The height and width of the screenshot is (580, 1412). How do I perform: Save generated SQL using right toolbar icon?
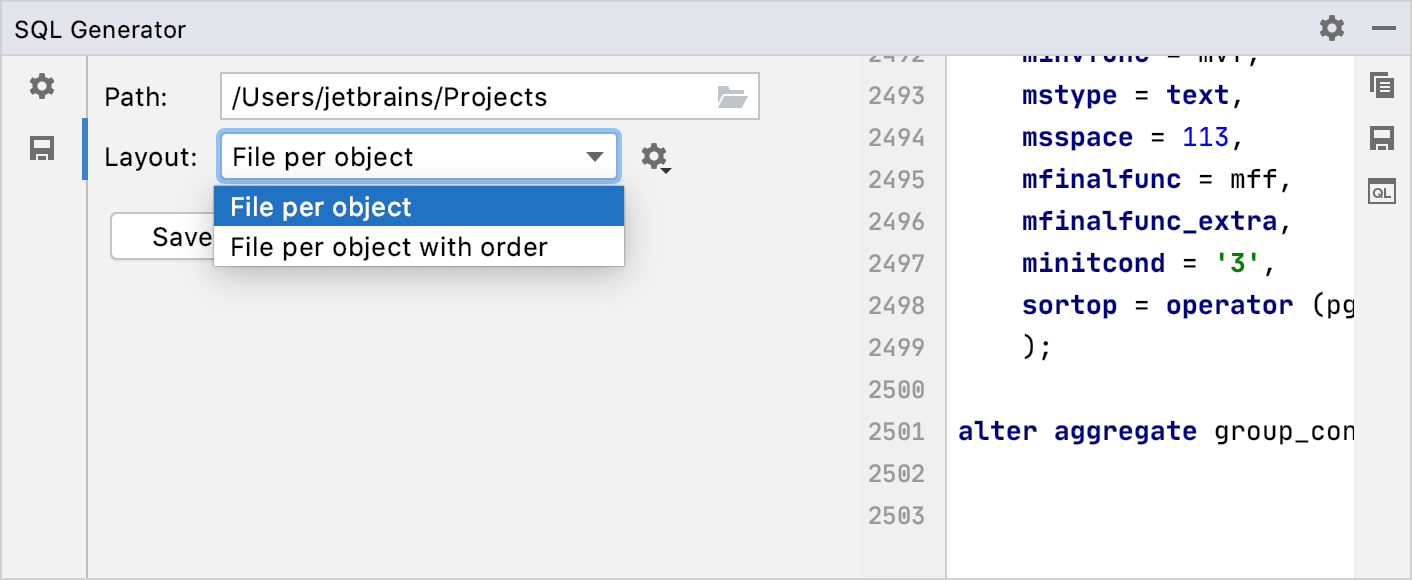click(x=1381, y=139)
